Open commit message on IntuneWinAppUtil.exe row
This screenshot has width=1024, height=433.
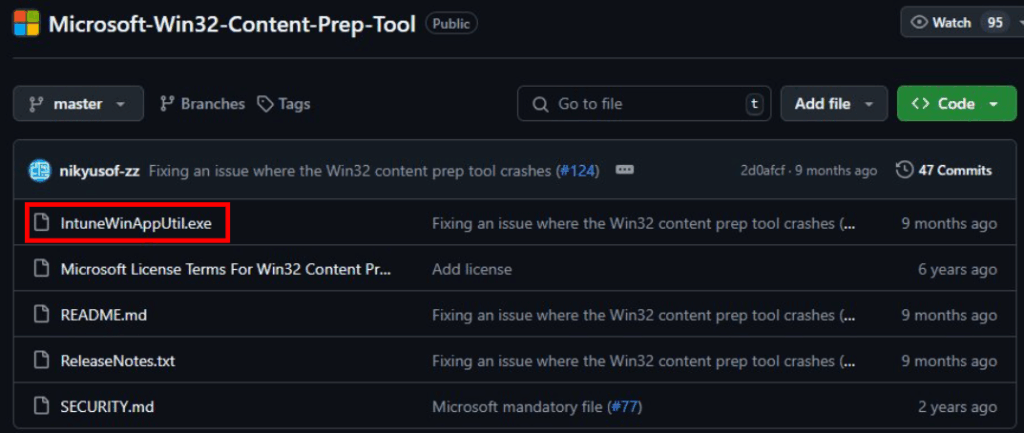coord(644,224)
